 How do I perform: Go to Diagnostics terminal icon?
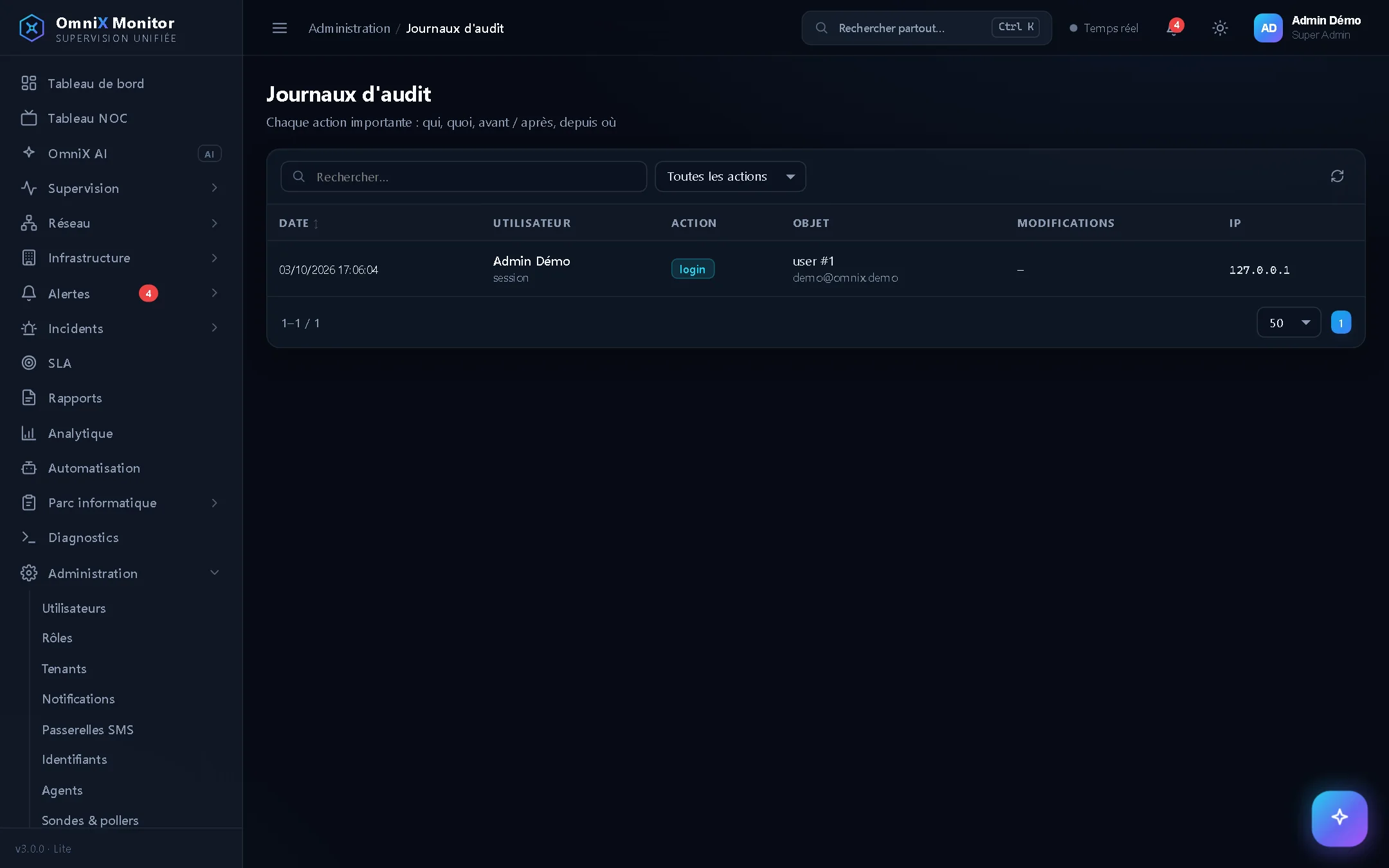pos(28,538)
